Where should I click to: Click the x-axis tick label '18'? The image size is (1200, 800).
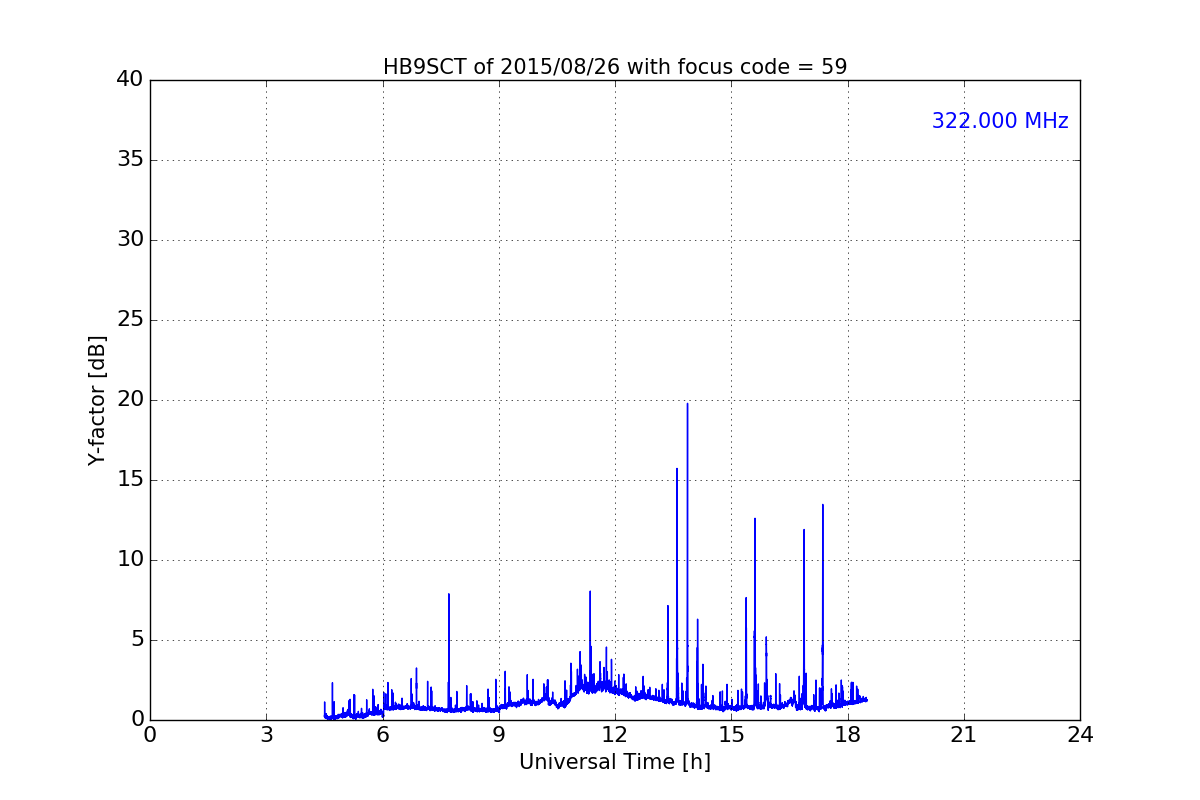(x=848, y=735)
